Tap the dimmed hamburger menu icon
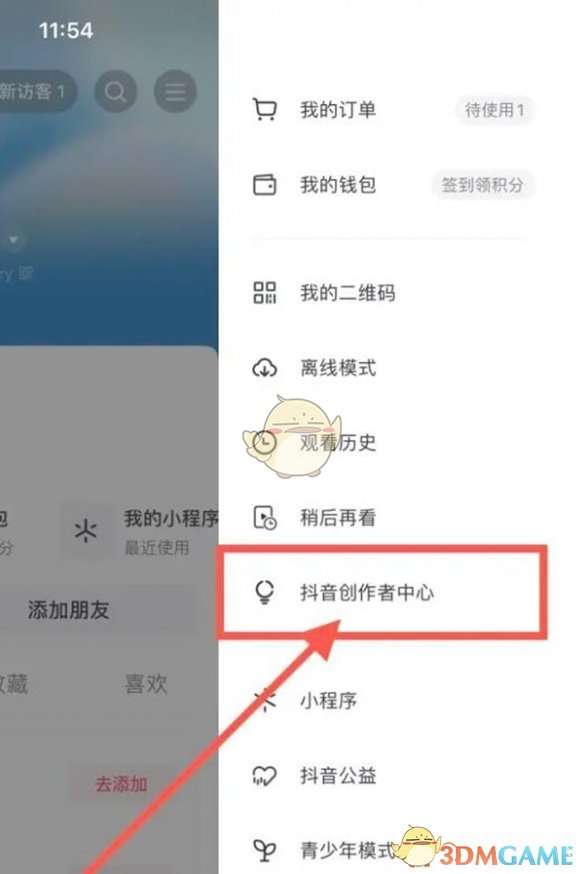584x874 pixels. [175, 91]
